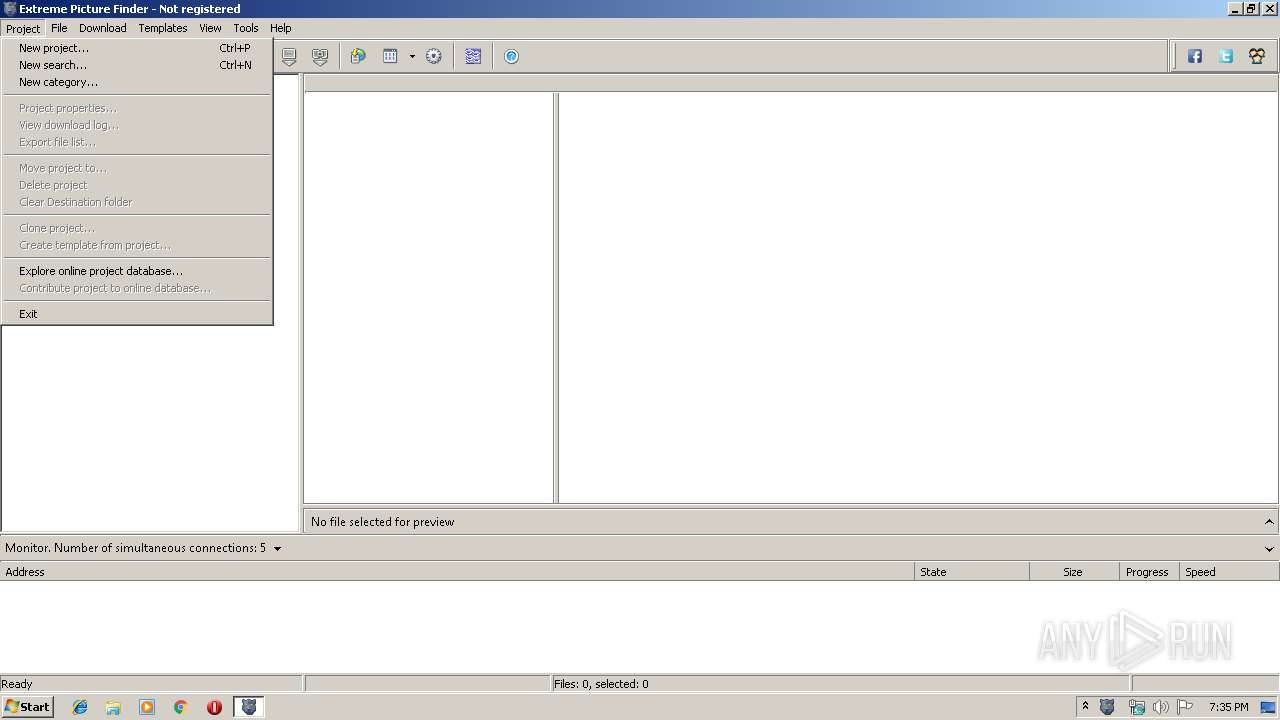
Task: Click the blue wavy-lines toolbar icon
Action: pyautogui.click(x=473, y=57)
